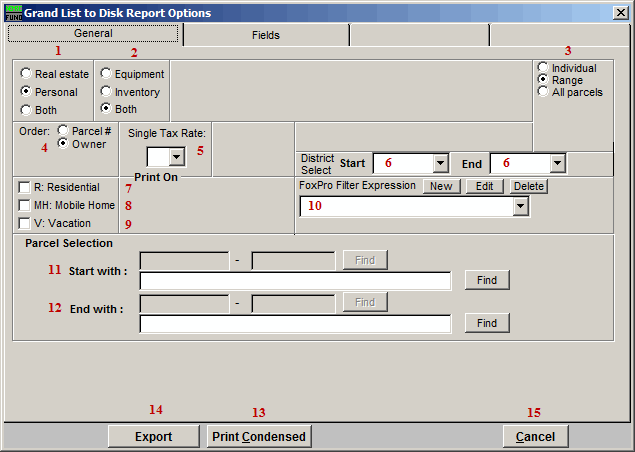Select the All parcels option
The image size is (635, 452).
click(543, 92)
